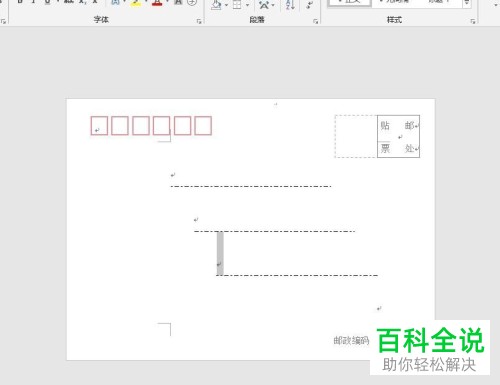Select the 正文 style in gallery
The height and width of the screenshot is (385, 500).
349,3
